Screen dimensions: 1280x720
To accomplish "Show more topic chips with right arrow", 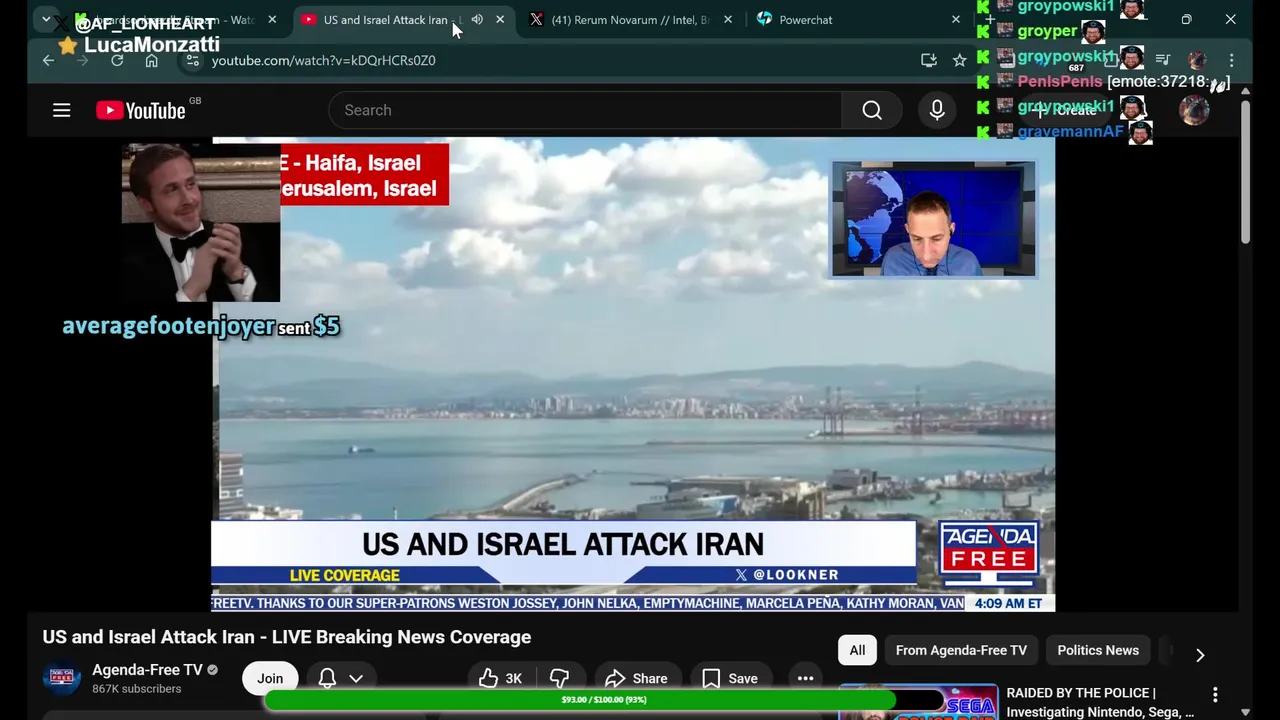I will coord(1200,655).
